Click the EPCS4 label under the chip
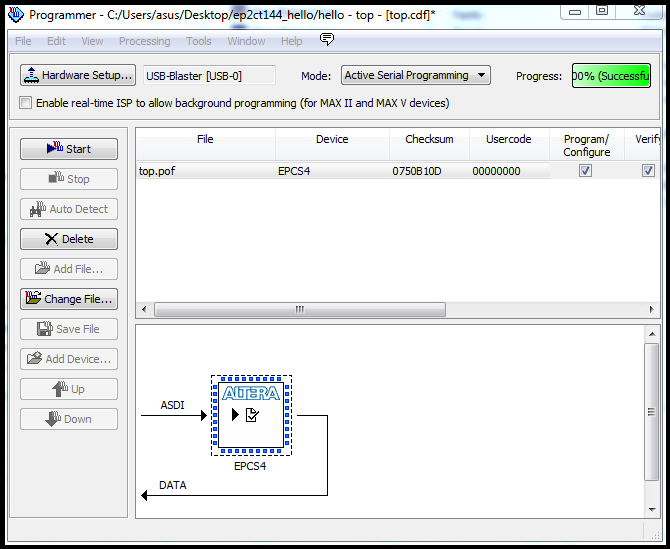The image size is (670, 549). click(x=250, y=466)
